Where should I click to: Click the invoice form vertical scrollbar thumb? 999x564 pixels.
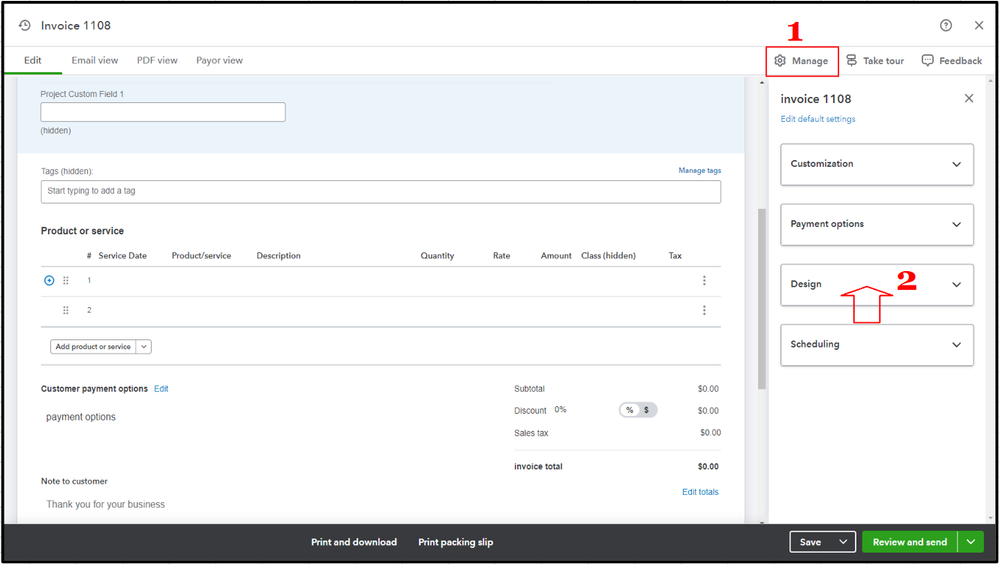pyautogui.click(x=761, y=298)
